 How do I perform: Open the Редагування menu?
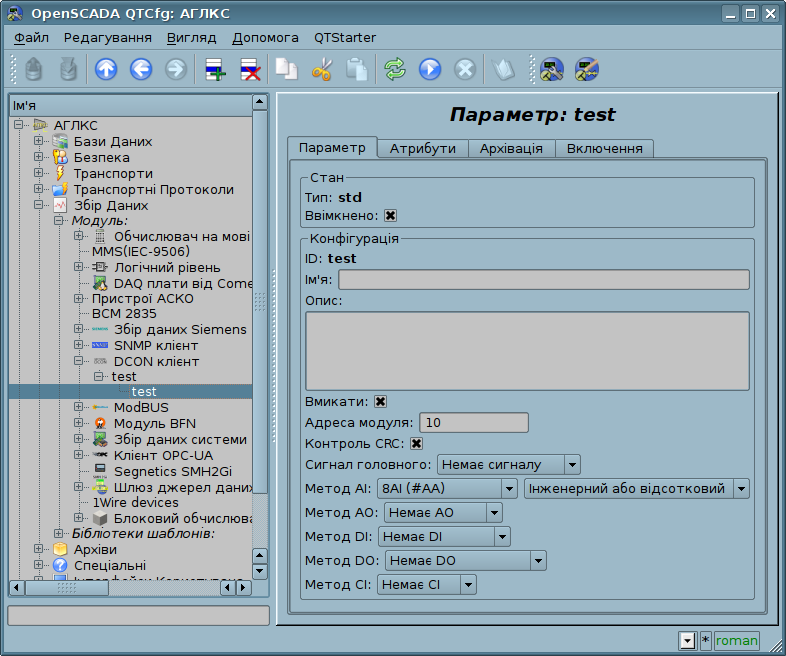click(107, 37)
